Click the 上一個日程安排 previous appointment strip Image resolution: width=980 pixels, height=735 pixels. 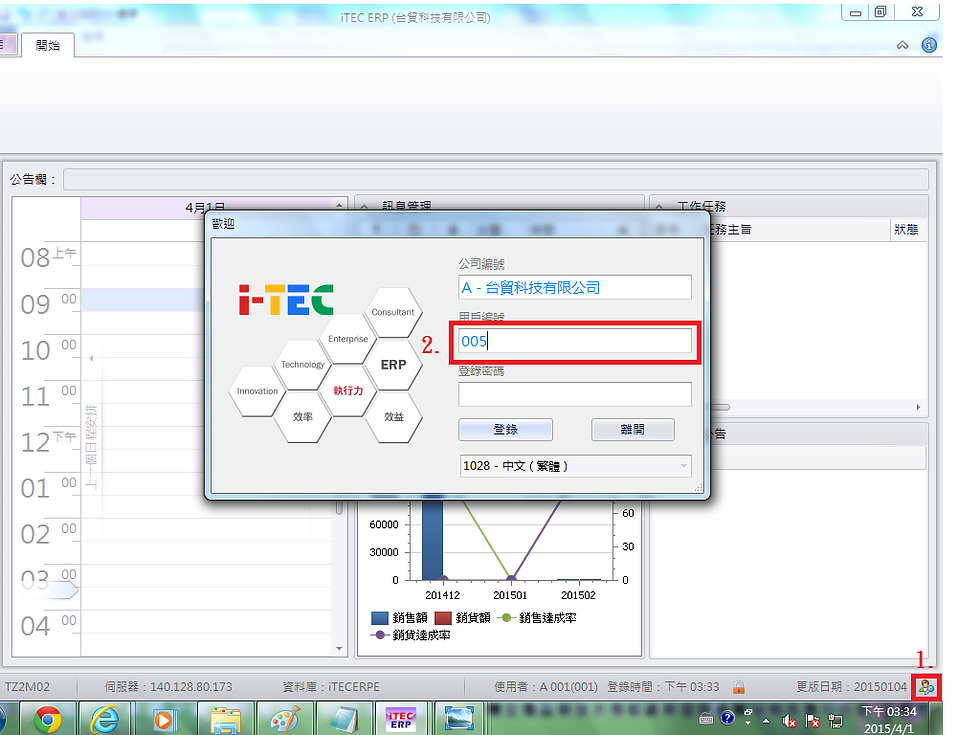pos(91,448)
